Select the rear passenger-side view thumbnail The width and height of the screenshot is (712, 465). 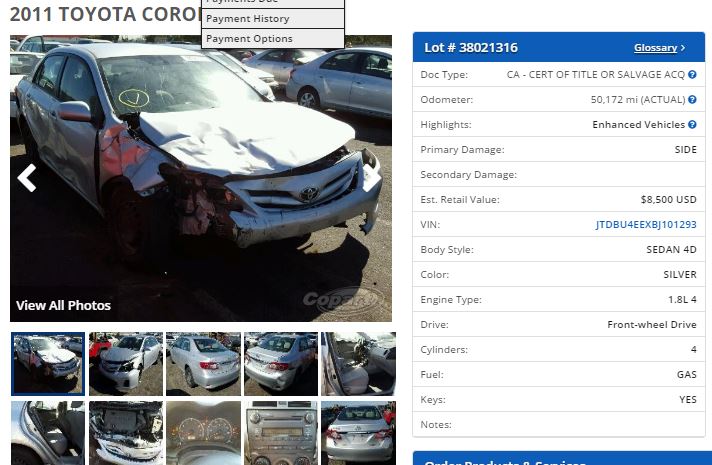click(x=281, y=364)
